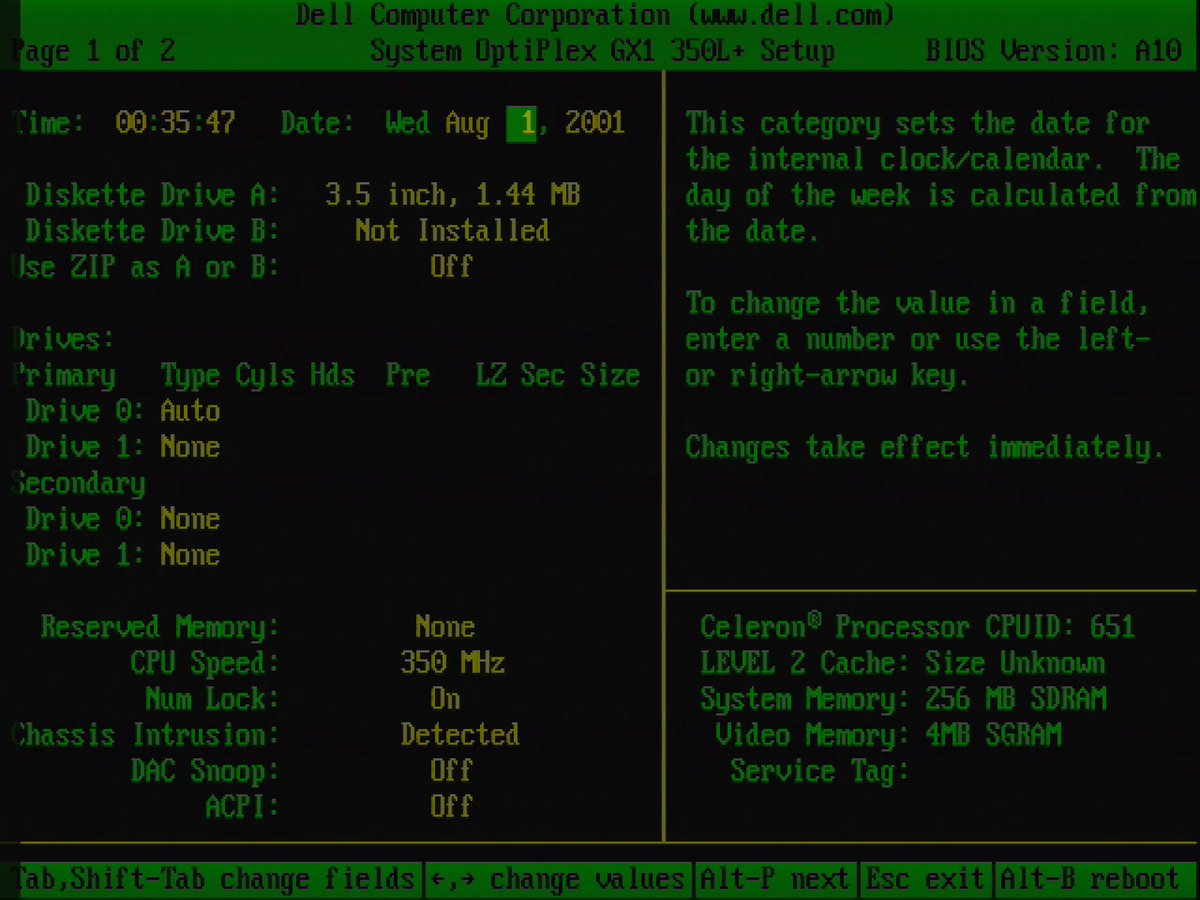Click the weekday text "Wed"
1200x900 pixels.
[407, 123]
